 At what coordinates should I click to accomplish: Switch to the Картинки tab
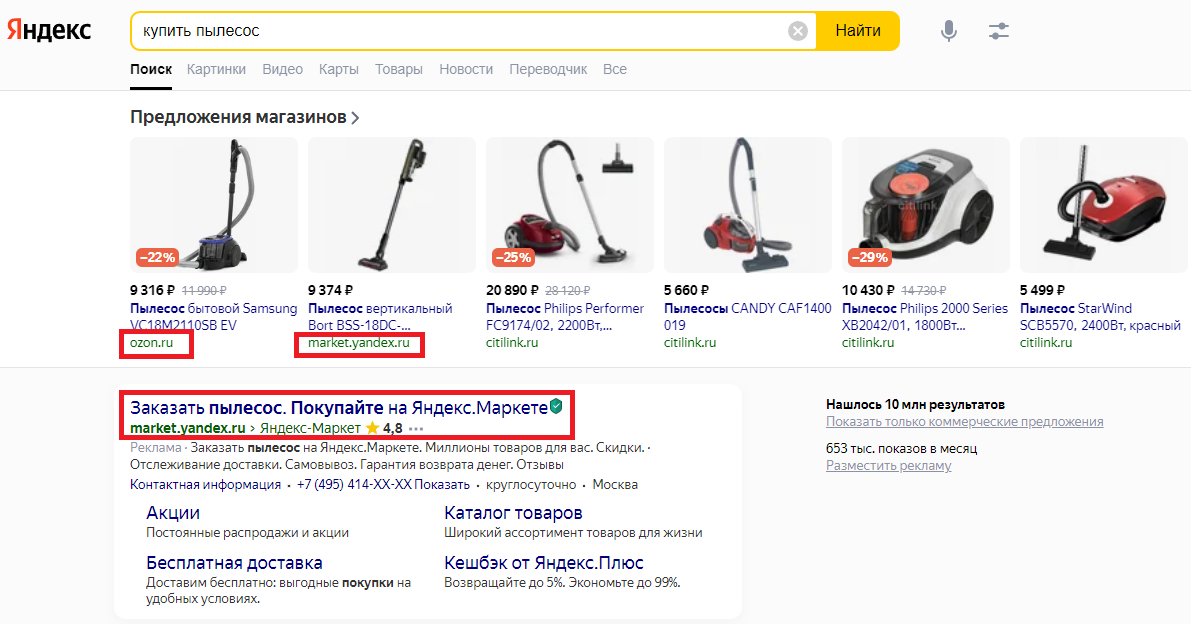pos(216,69)
